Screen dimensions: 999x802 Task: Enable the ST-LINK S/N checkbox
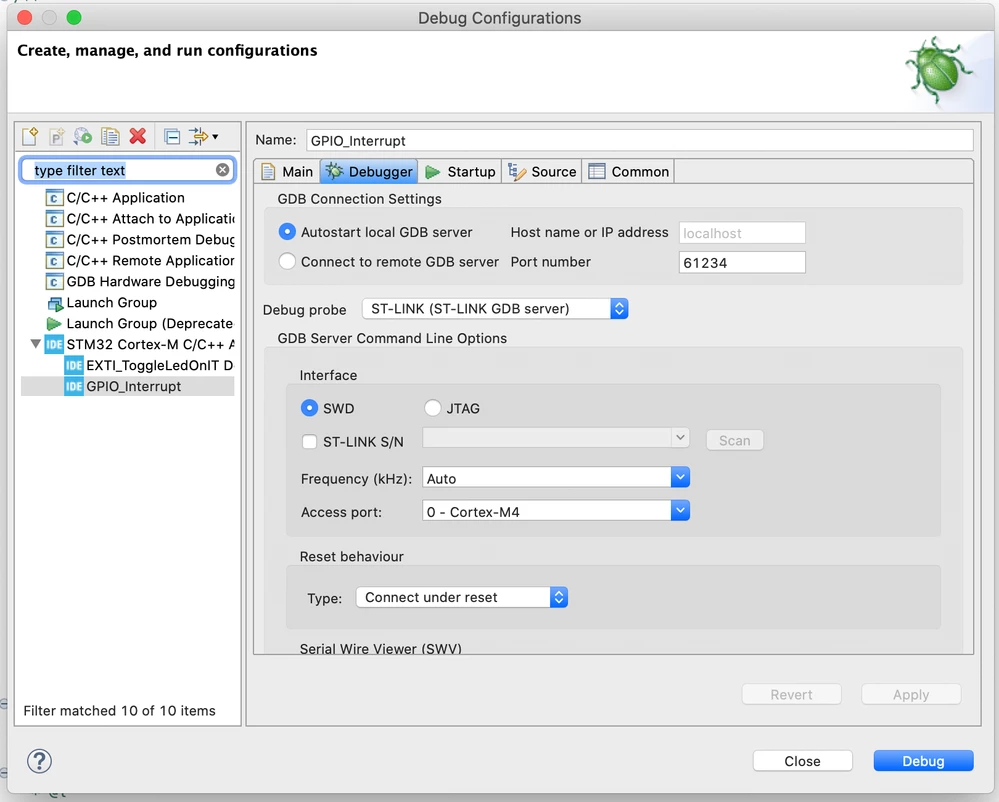point(309,441)
